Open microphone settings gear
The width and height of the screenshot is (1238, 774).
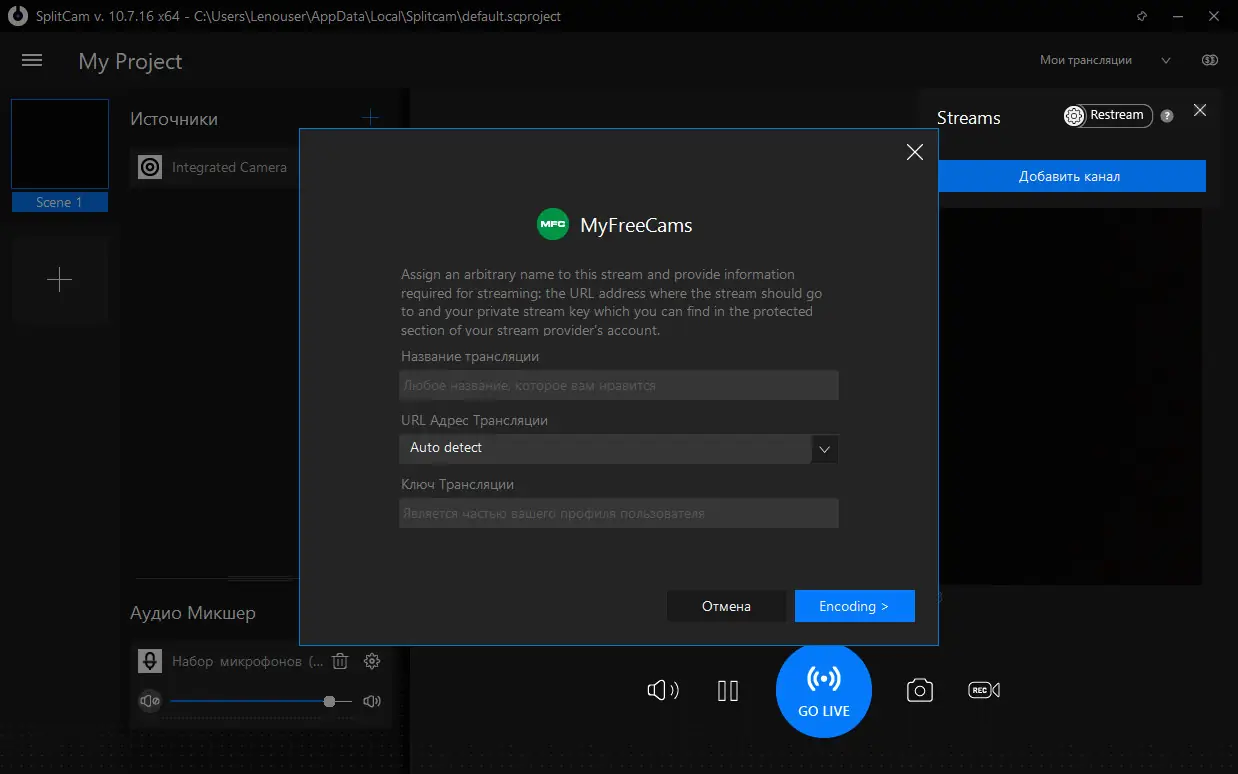pos(372,661)
